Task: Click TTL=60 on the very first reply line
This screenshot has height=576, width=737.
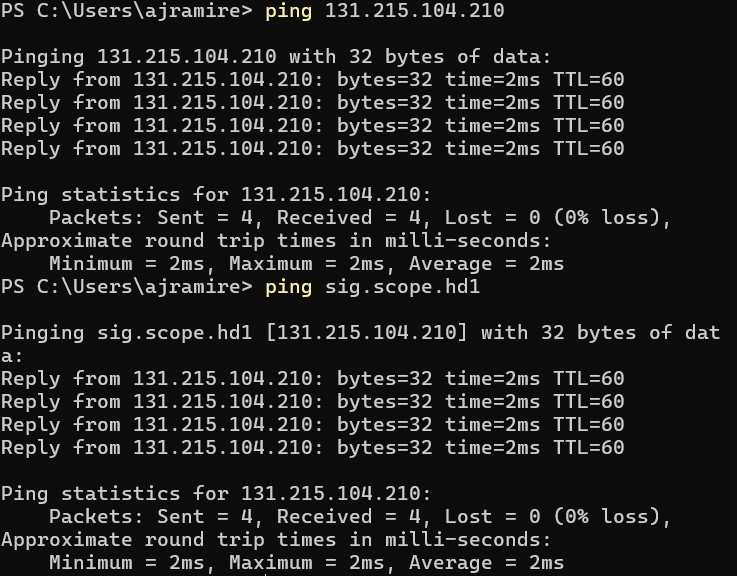Action: (x=588, y=80)
